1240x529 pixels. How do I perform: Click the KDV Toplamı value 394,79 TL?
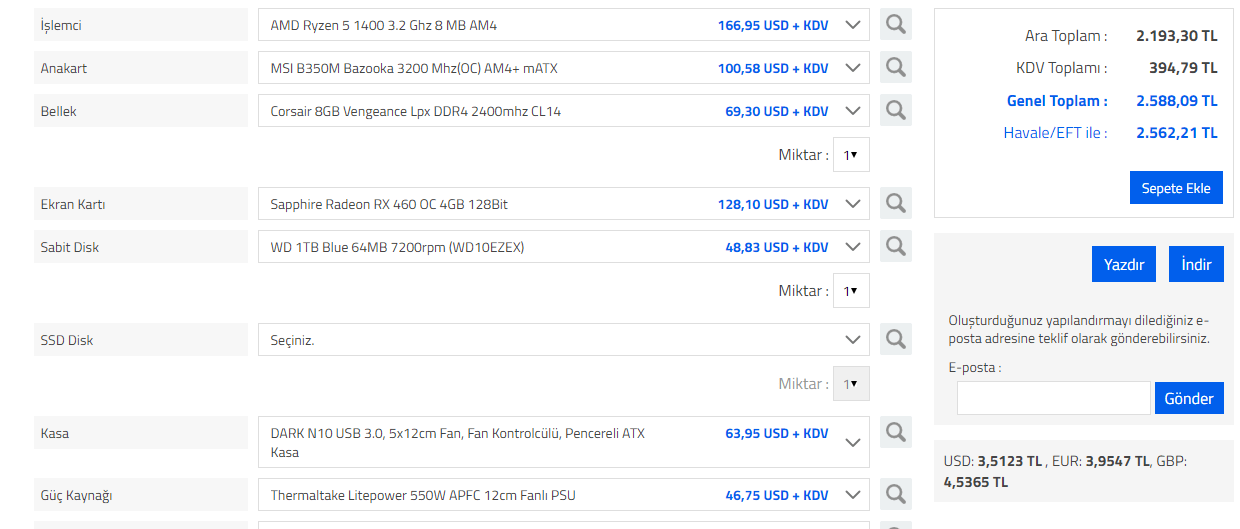click(x=1183, y=68)
